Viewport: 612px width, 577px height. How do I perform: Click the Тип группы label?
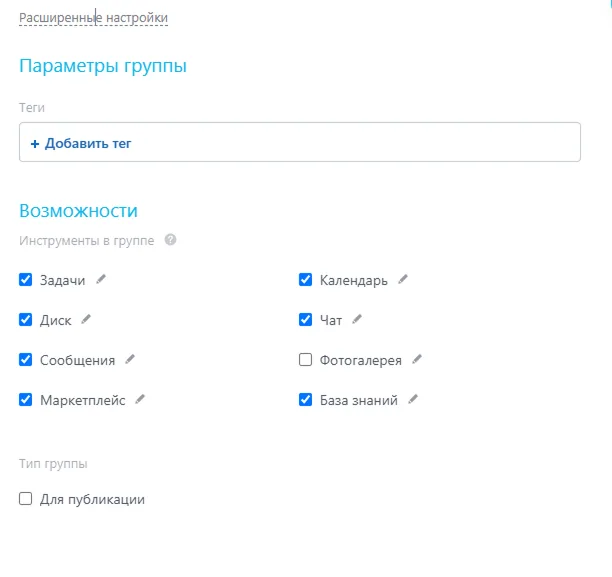point(53,464)
